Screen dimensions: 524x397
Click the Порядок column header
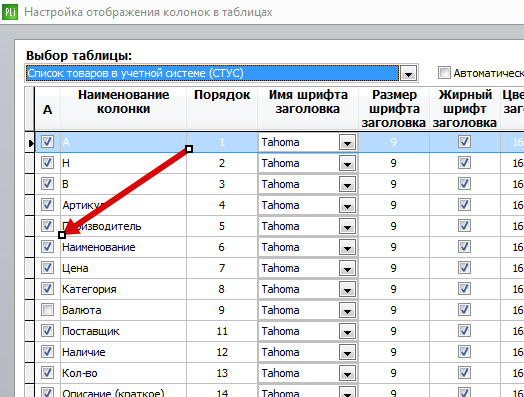coord(222,109)
